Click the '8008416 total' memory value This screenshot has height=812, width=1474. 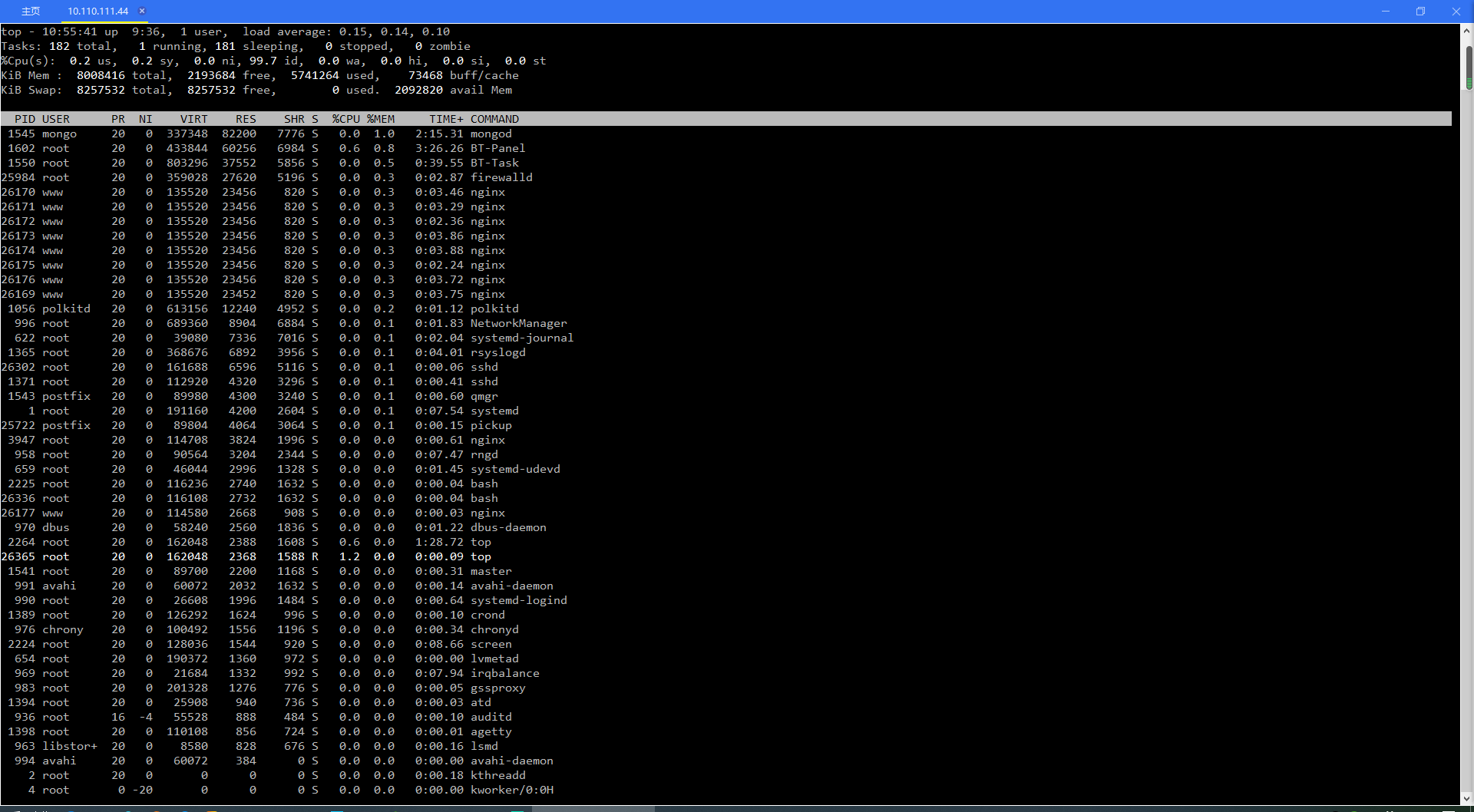[121, 75]
